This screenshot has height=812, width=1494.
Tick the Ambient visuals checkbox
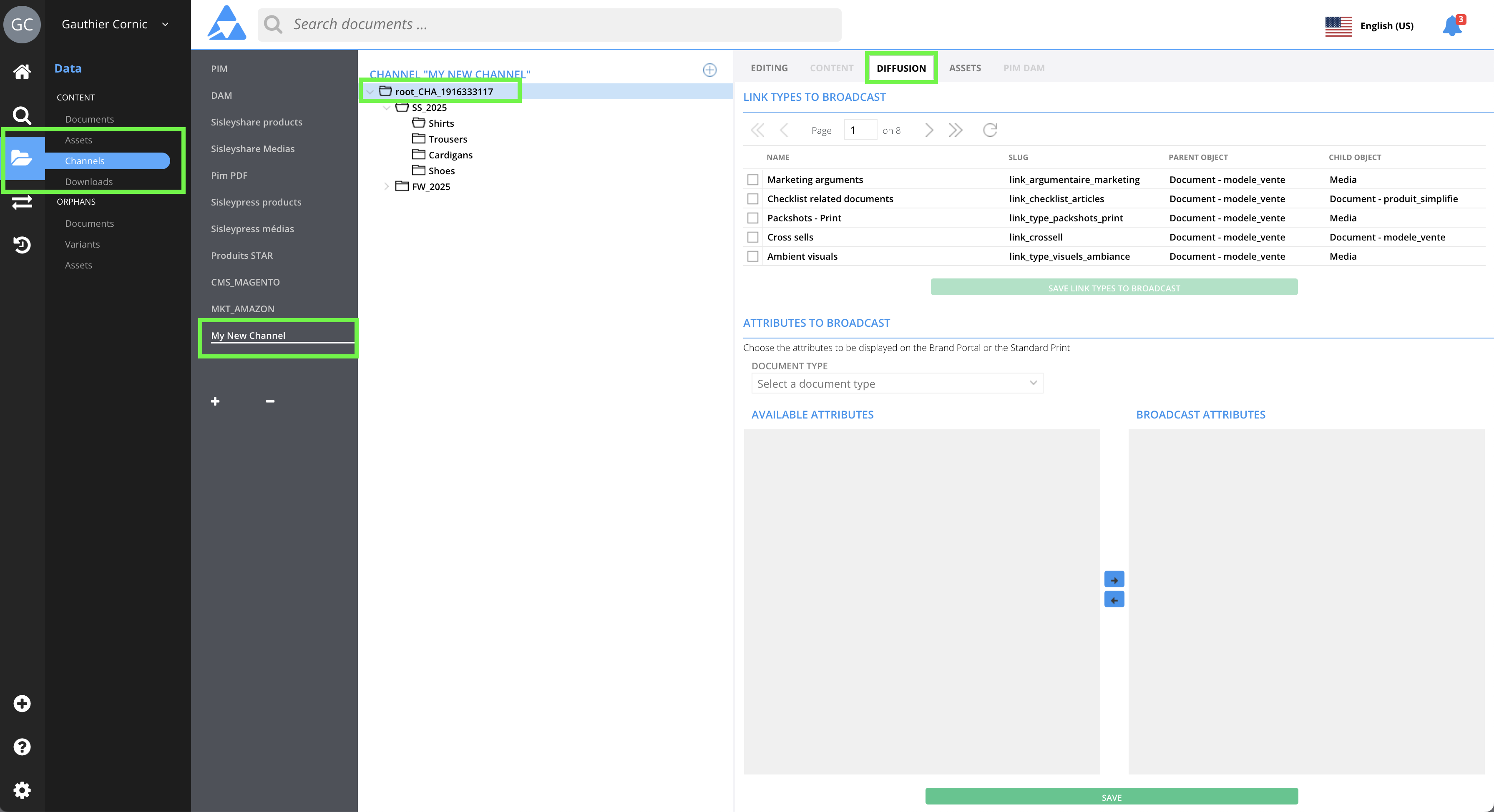coord(752,256)
